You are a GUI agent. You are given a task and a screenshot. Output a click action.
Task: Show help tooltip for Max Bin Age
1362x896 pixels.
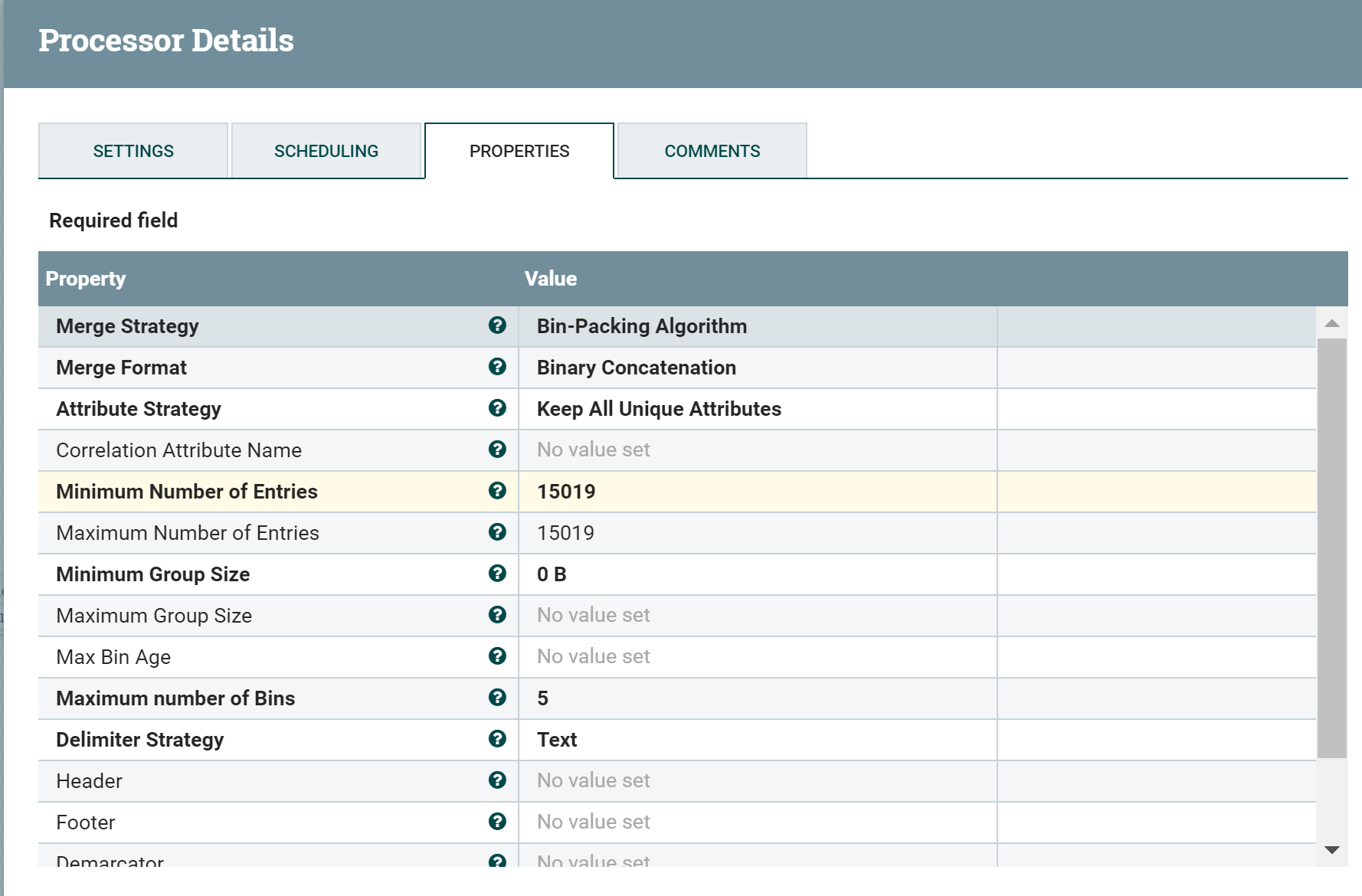pos(497,656)
